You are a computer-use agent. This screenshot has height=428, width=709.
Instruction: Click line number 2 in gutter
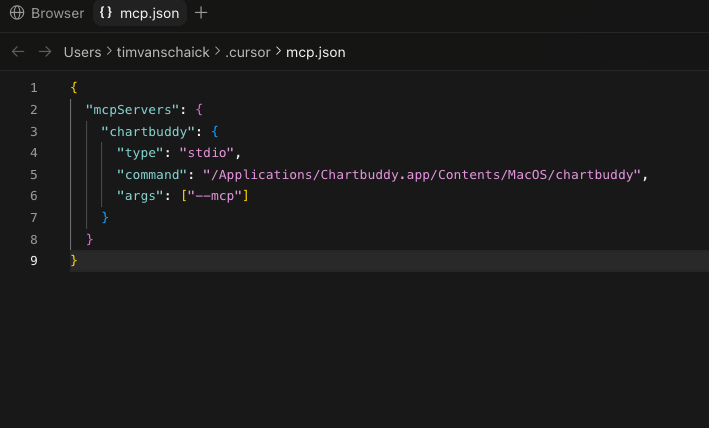34,110
